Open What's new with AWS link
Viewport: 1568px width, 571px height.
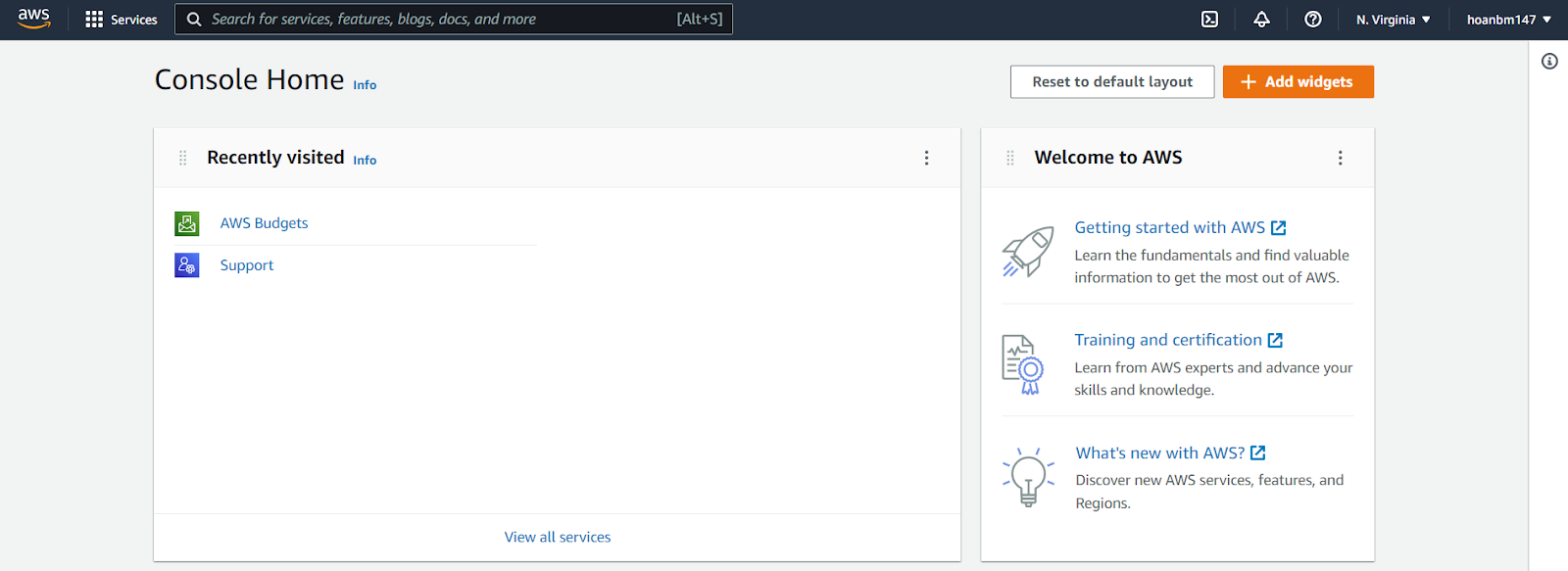point(1160,452)
